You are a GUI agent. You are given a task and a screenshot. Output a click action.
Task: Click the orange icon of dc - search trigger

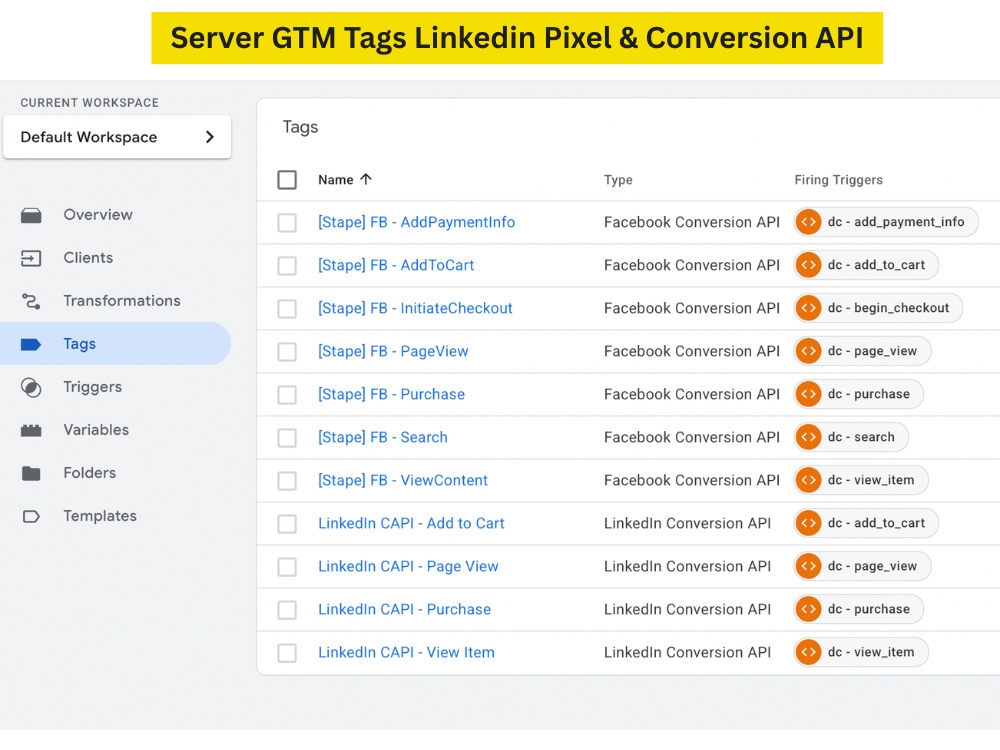(808, 437)
